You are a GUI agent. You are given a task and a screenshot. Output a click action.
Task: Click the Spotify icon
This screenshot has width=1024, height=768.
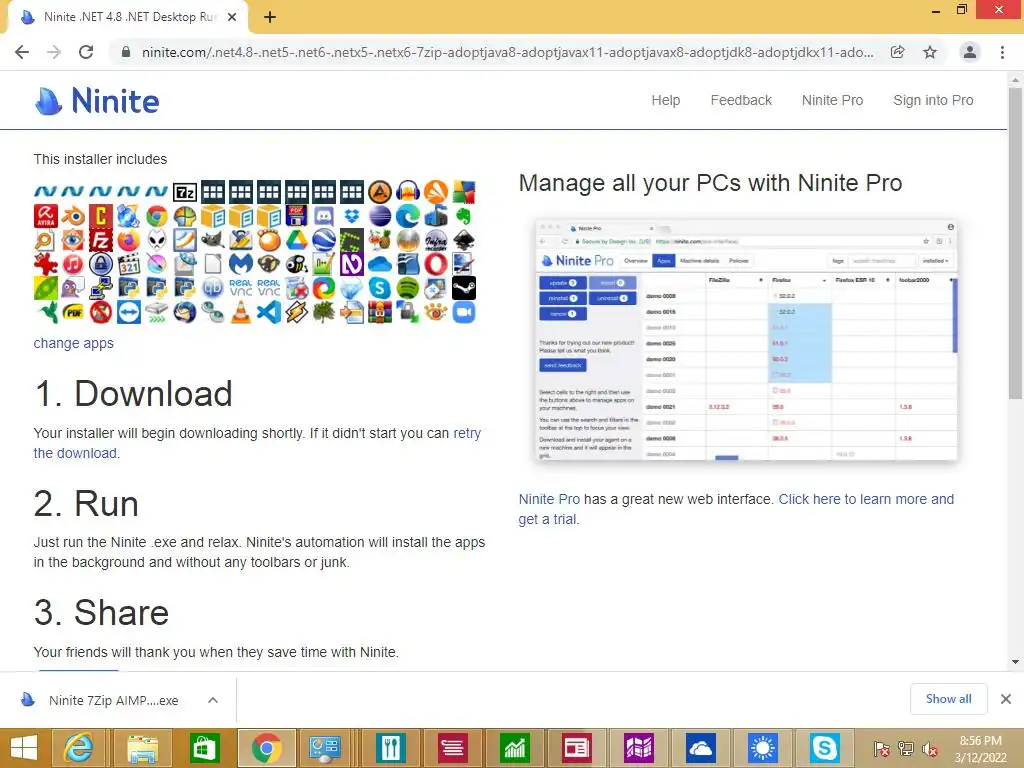pos(408,288)
